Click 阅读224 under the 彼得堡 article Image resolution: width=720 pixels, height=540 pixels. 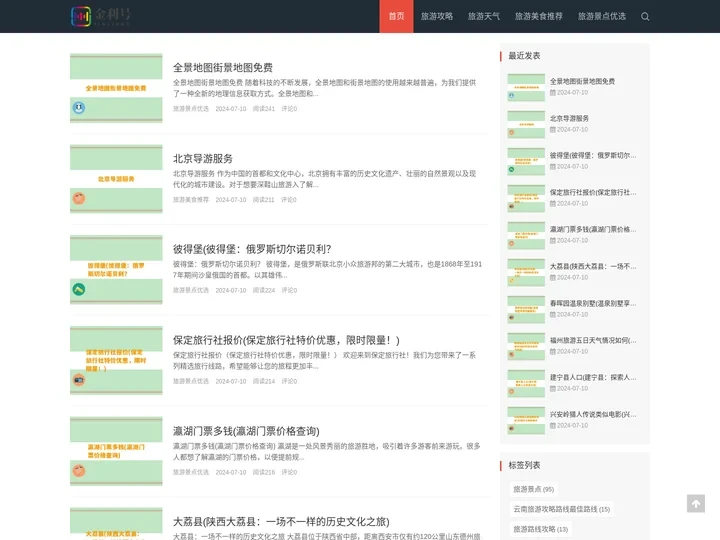click(264, 290)
